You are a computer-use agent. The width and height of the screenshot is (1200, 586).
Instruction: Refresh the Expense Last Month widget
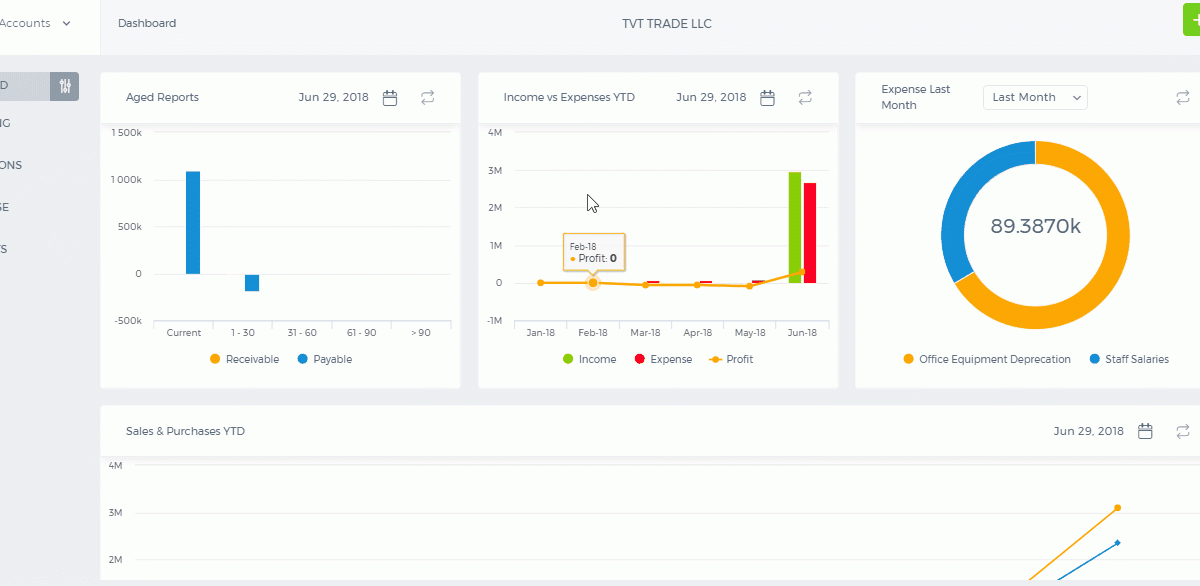click(1183, 98)
